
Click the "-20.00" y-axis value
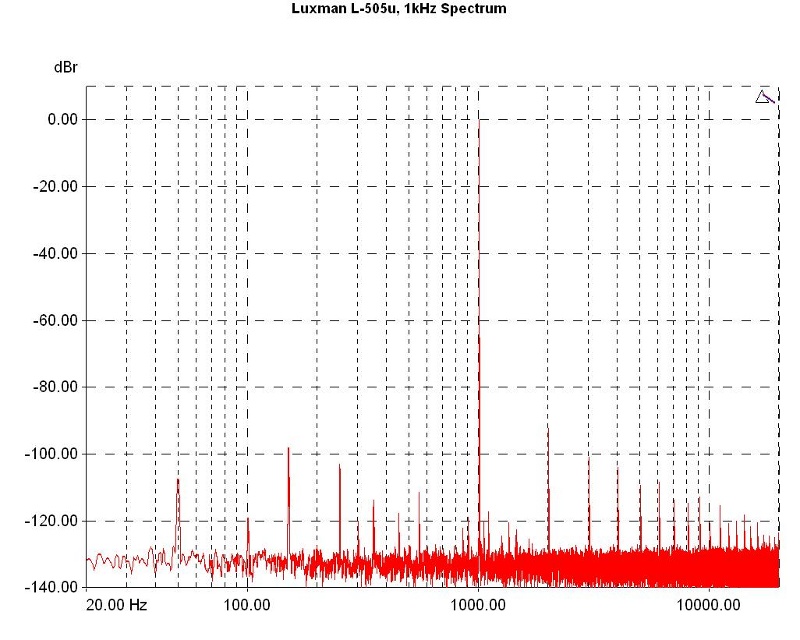pyautogui.click(x=56, y=186)
